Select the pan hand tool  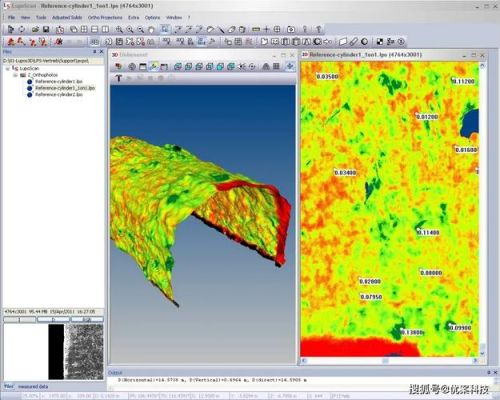click(x=152, y=29)
